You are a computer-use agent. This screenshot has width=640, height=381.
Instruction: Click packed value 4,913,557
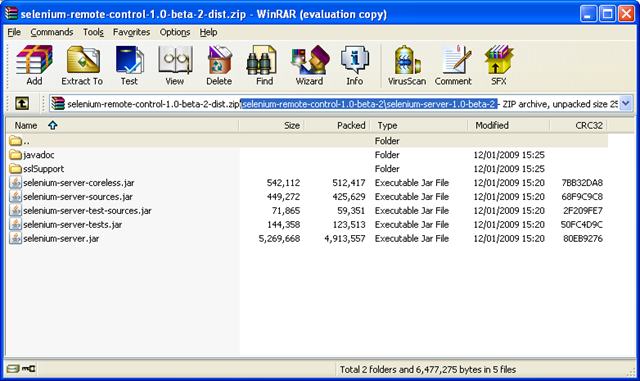point(345,238)
